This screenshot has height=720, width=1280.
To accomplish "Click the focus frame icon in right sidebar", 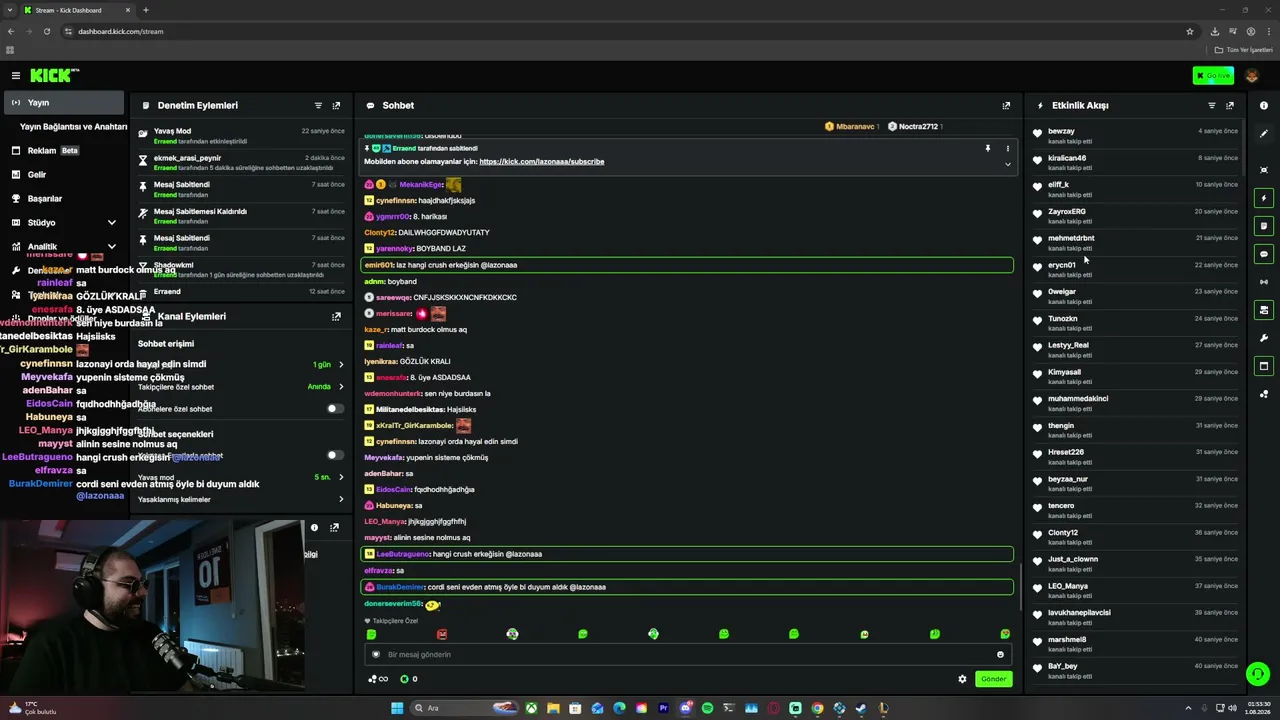I will coord(1264,170).
